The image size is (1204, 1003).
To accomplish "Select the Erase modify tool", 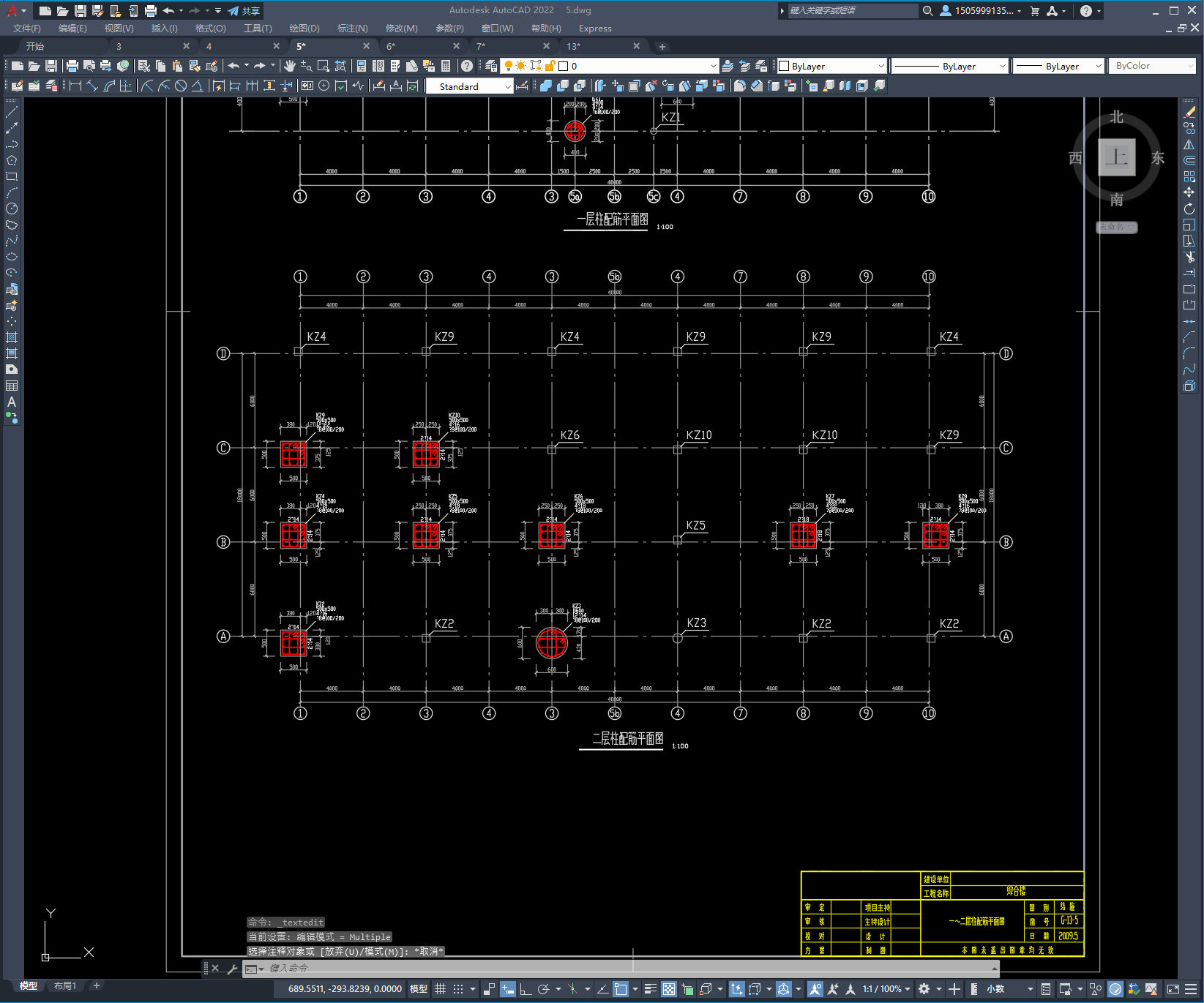I will click(1189, 112).
